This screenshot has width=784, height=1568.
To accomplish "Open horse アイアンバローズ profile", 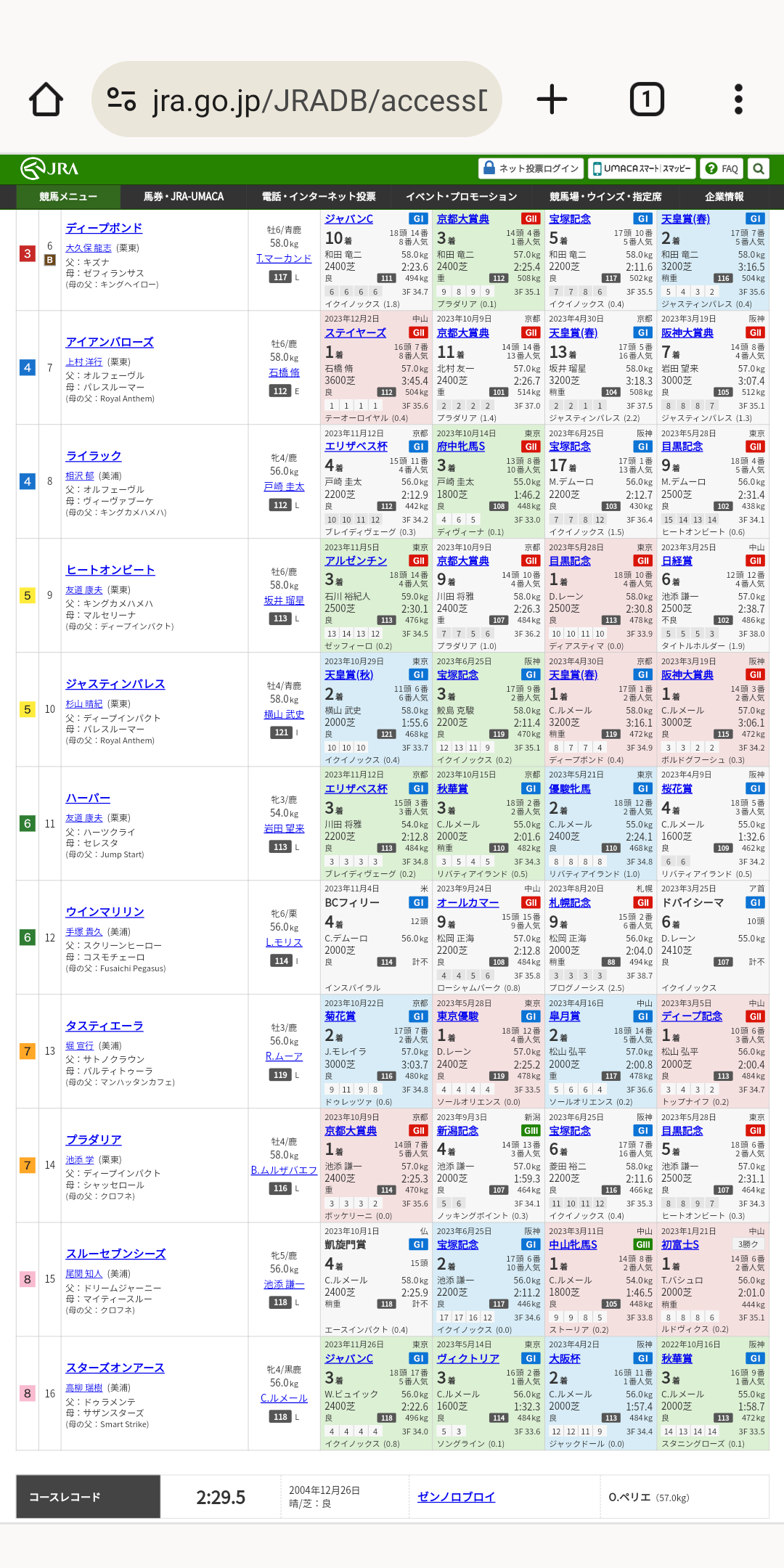I will pyautogui.click(x=110, y=342).
